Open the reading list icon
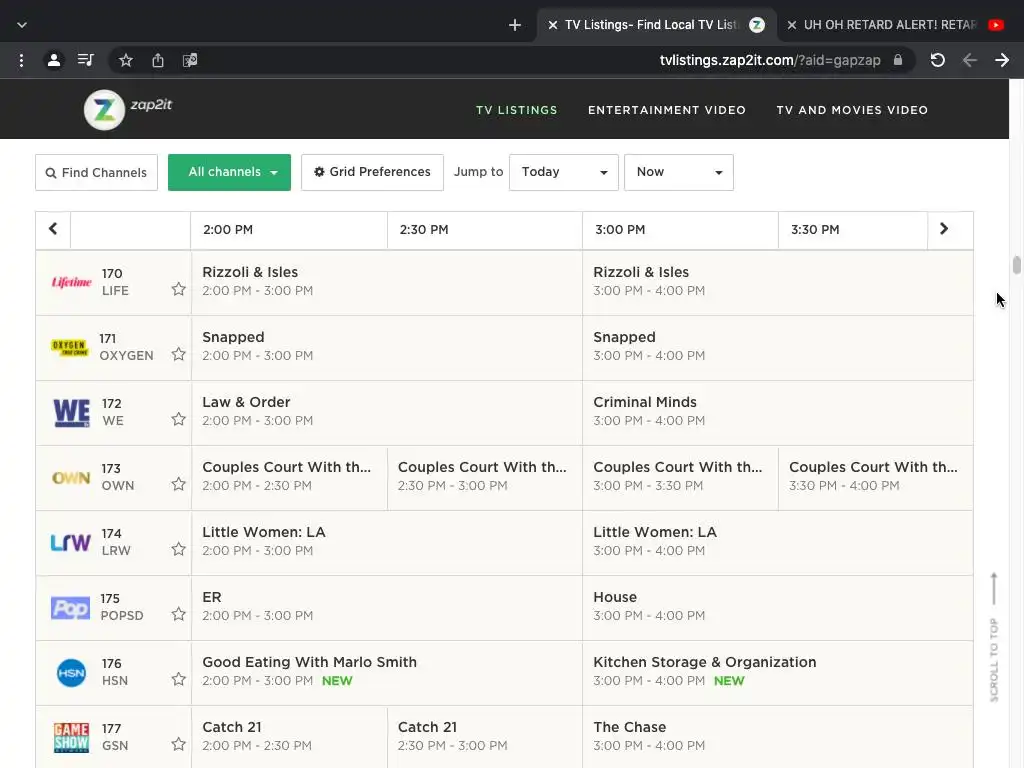 coord(86,61)
